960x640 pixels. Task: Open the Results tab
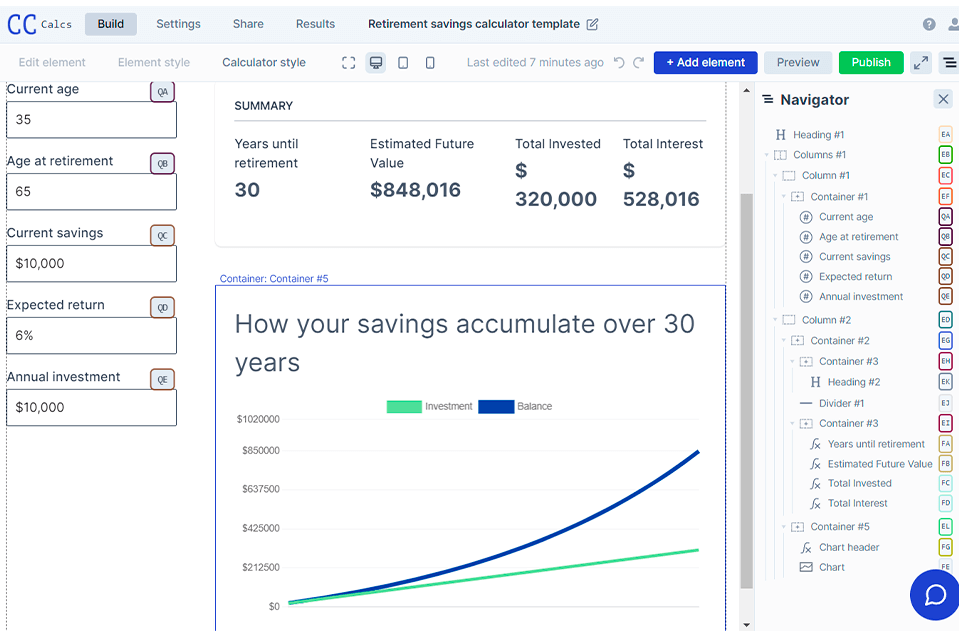tap(315, 24)
